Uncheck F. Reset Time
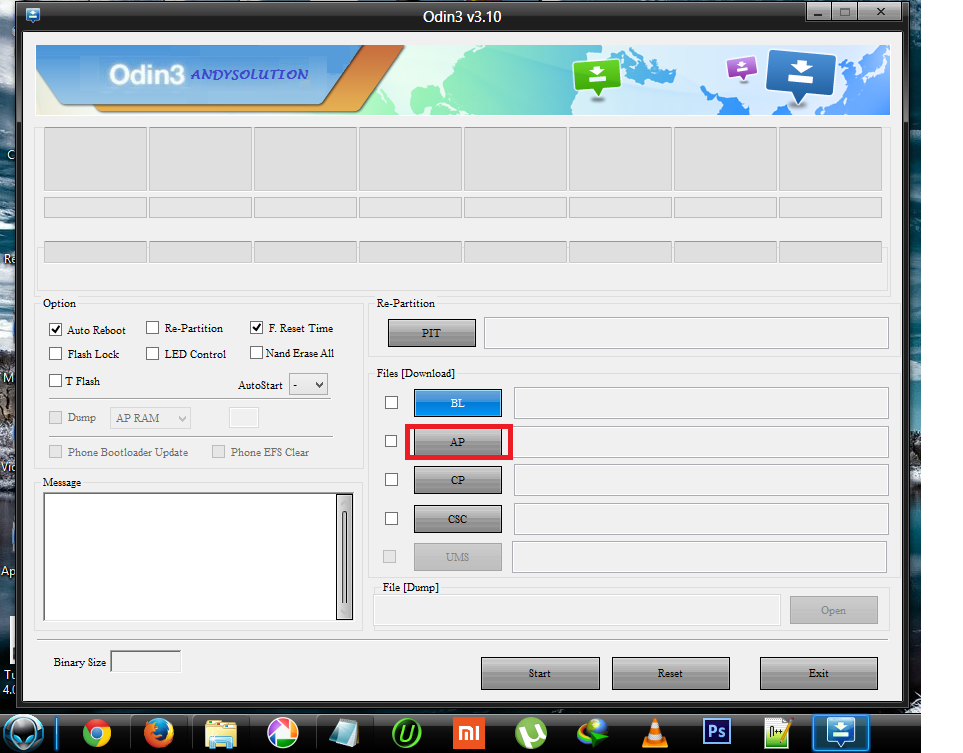 coord(256,327)
